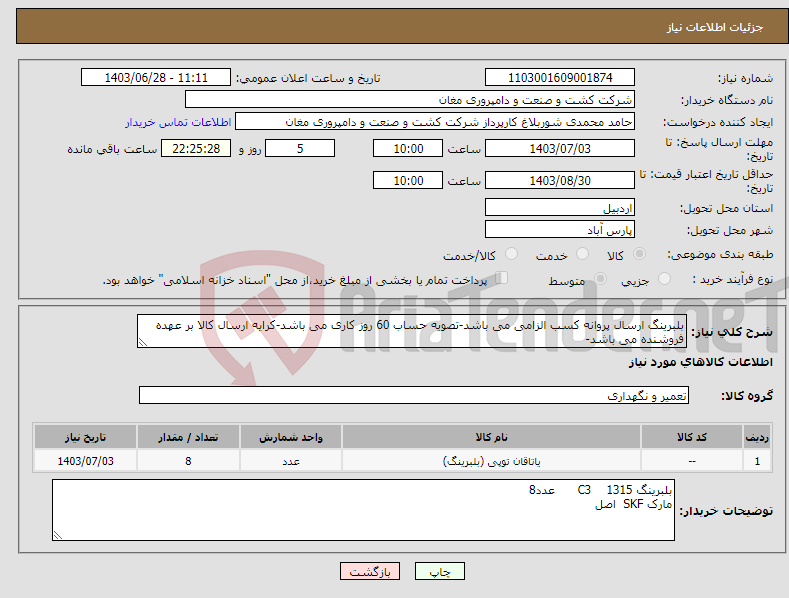Click the buyer organization name field
Screen dimensions: 789x598
tap(410, 99)
